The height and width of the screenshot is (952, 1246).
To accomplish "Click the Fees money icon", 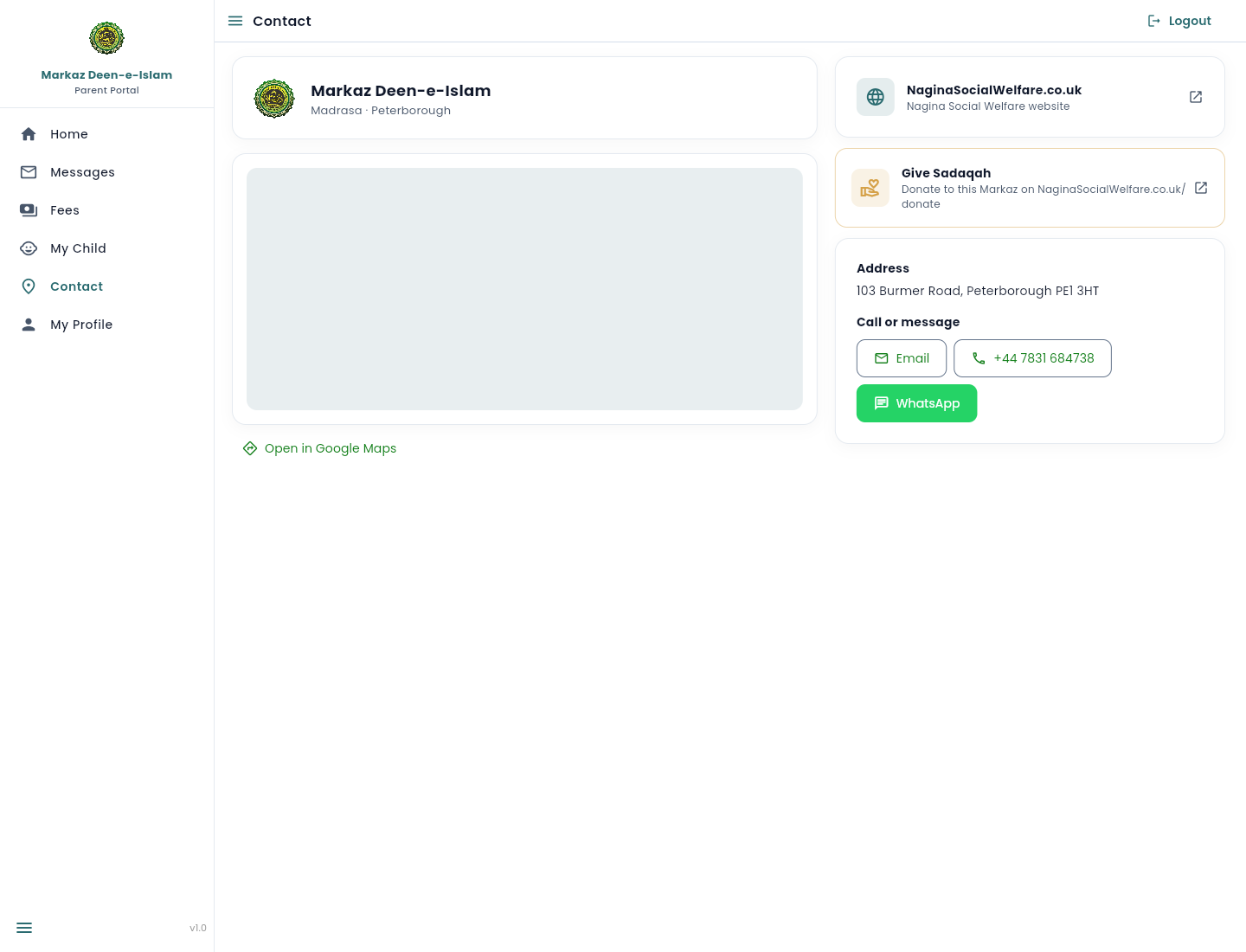I will pyautogui.click(x=29, y=210).
